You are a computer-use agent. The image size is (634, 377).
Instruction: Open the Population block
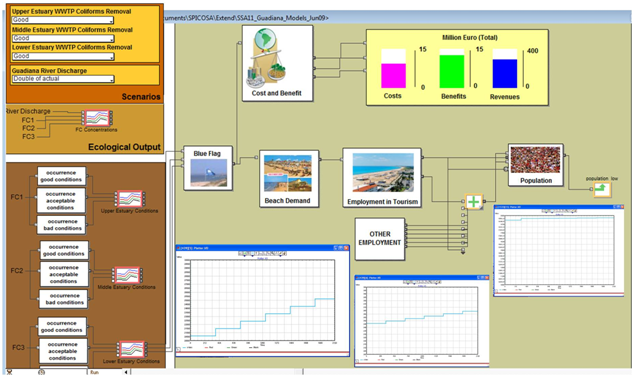(535, 165)
